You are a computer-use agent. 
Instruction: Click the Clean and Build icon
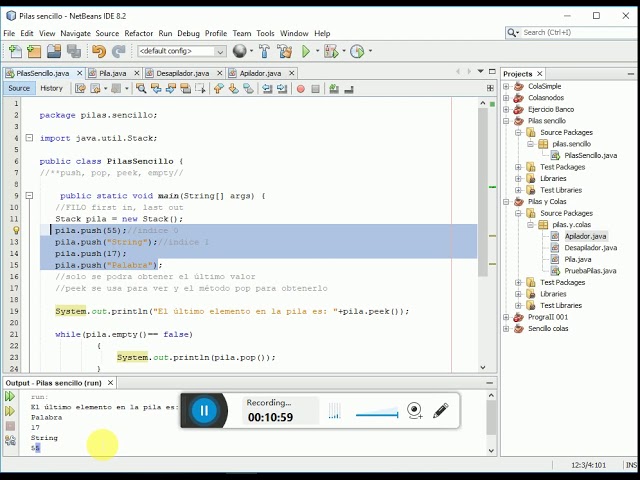(x=284, y=51)
